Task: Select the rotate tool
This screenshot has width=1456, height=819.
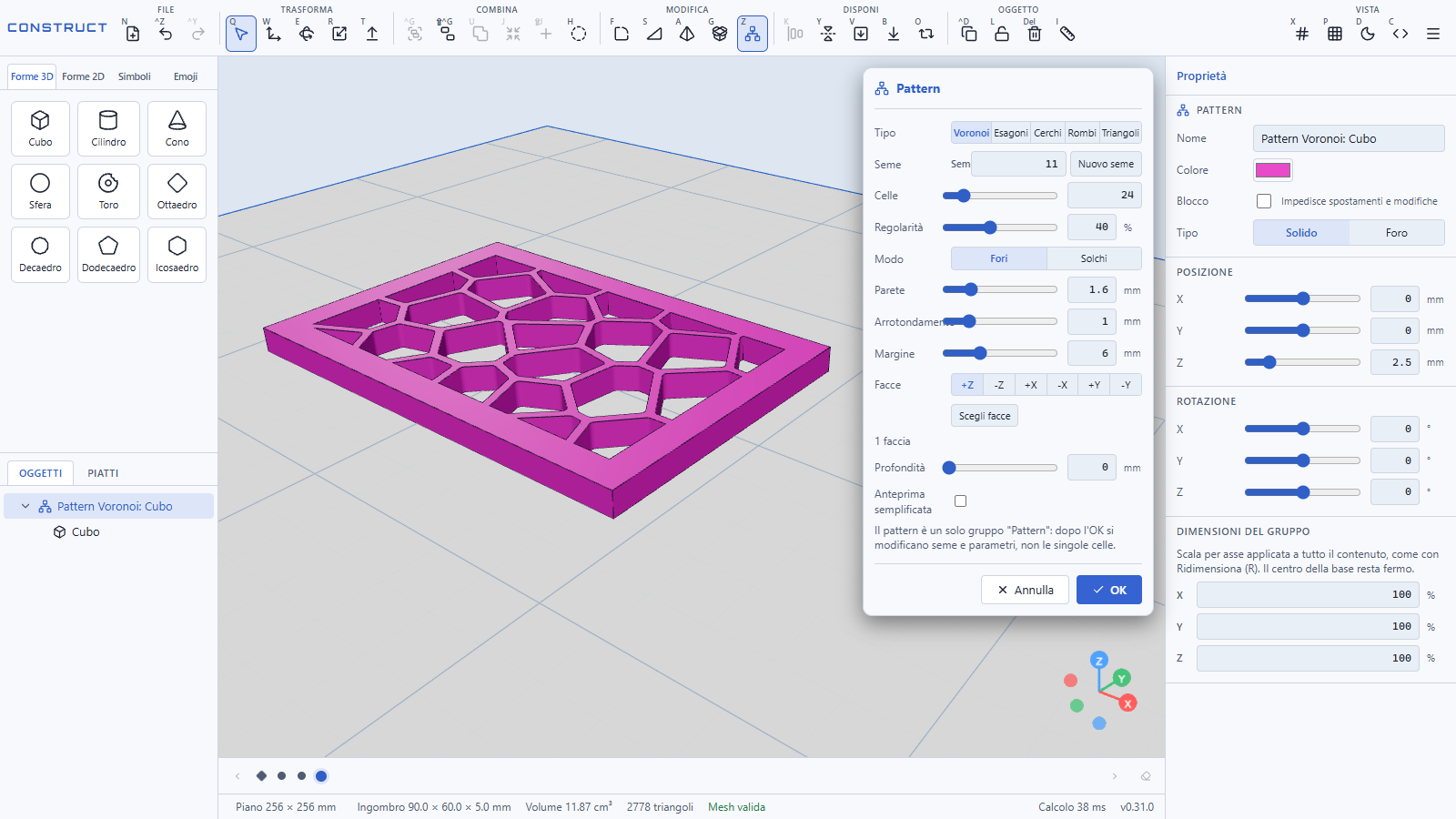Action: click(307, 34)
